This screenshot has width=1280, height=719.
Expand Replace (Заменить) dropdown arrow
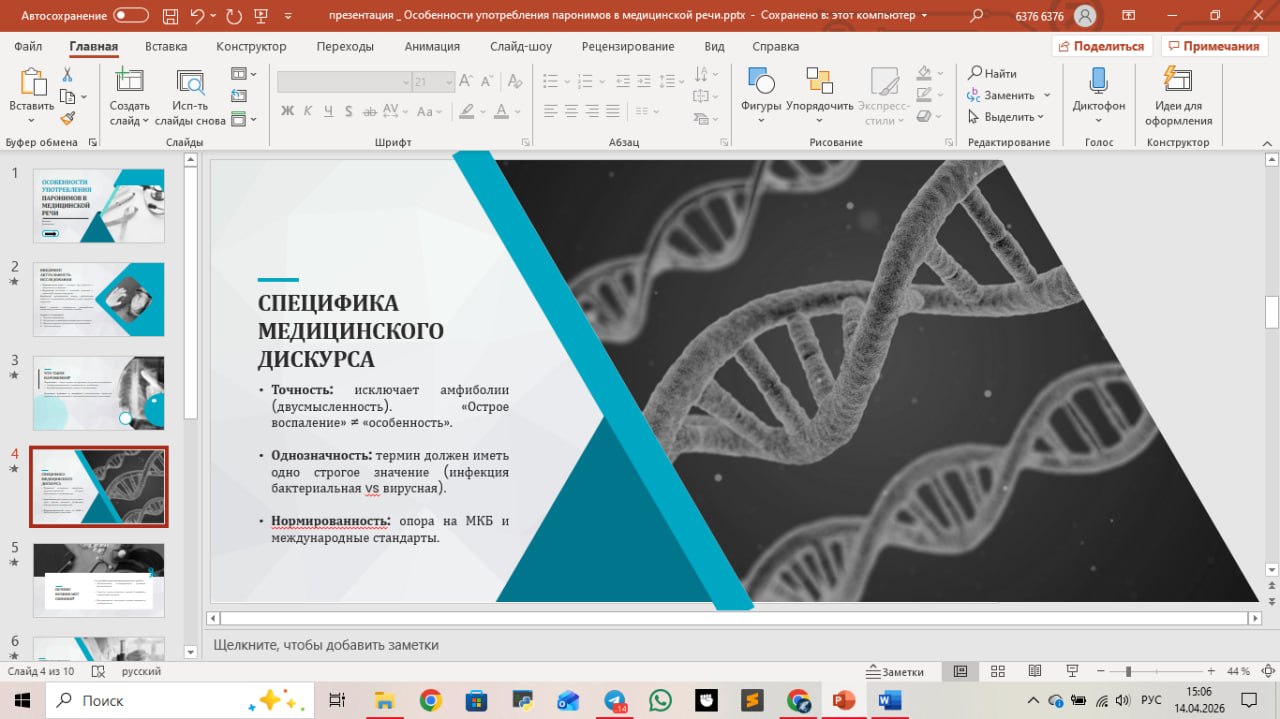point(1047,95)
